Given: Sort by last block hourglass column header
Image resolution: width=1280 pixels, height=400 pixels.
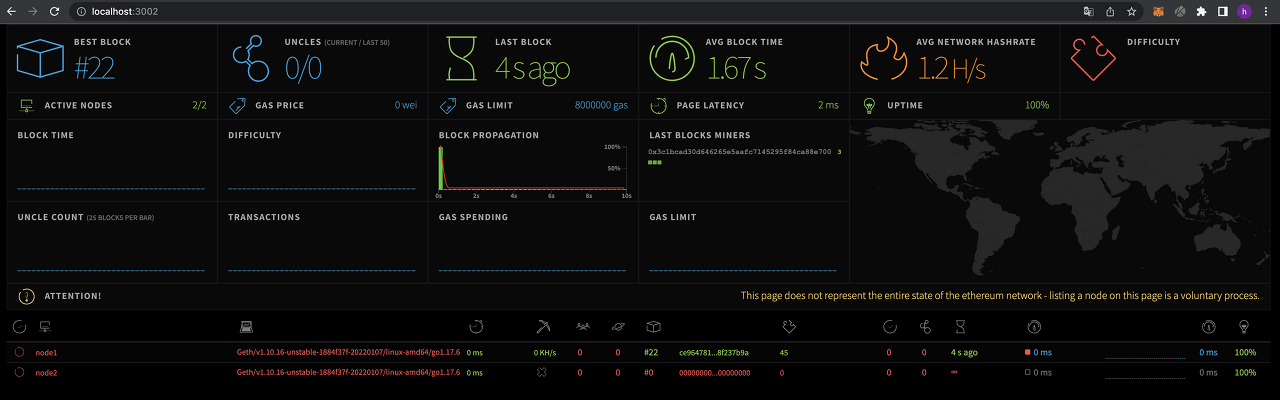Looking at the screenshot, I should (960, 327).
